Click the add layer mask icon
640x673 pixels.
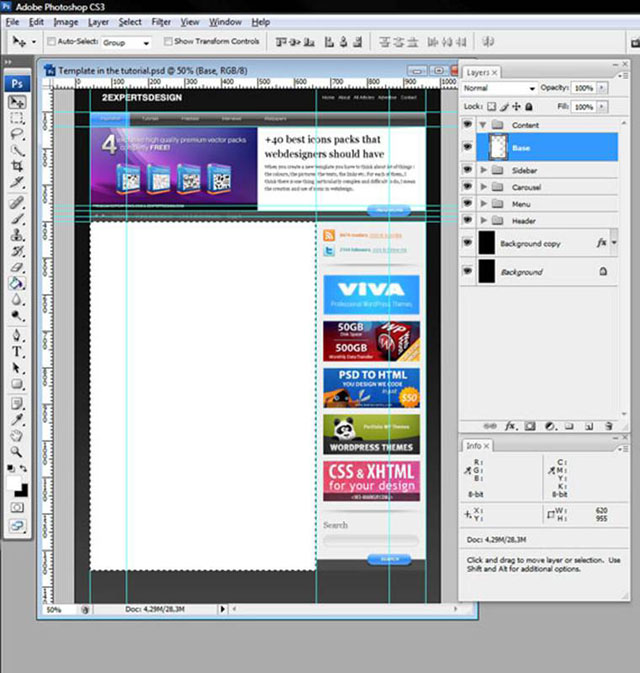pyautogui.click(x=530, y=426)
